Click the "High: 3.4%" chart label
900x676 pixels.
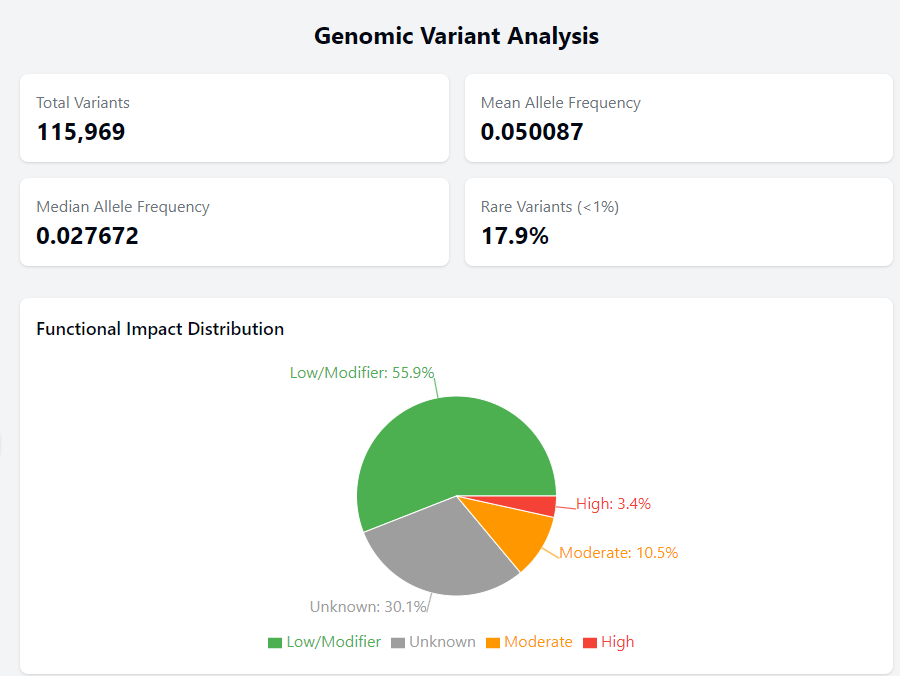pos(613,504)
